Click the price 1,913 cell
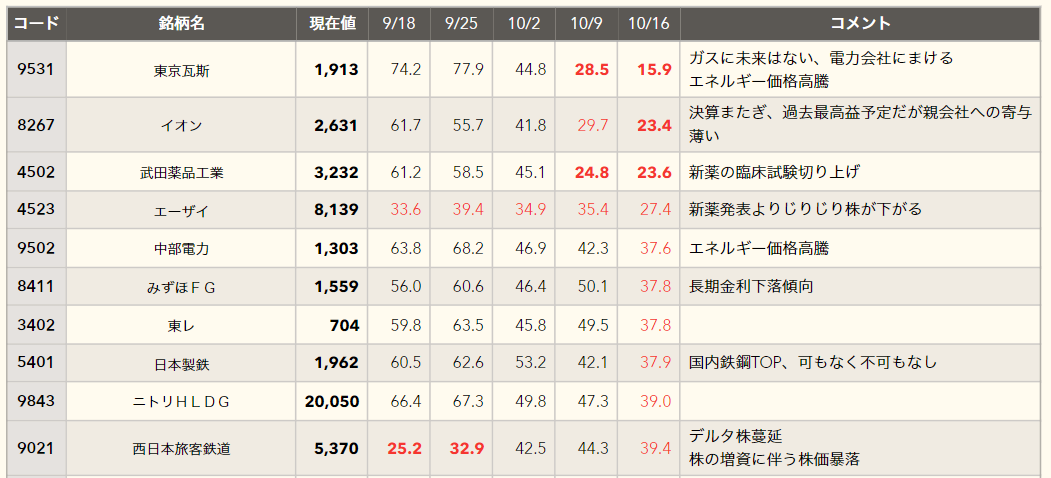Image resolution: width=1051 pixels, height=478 pixels. tap(332, 70)
